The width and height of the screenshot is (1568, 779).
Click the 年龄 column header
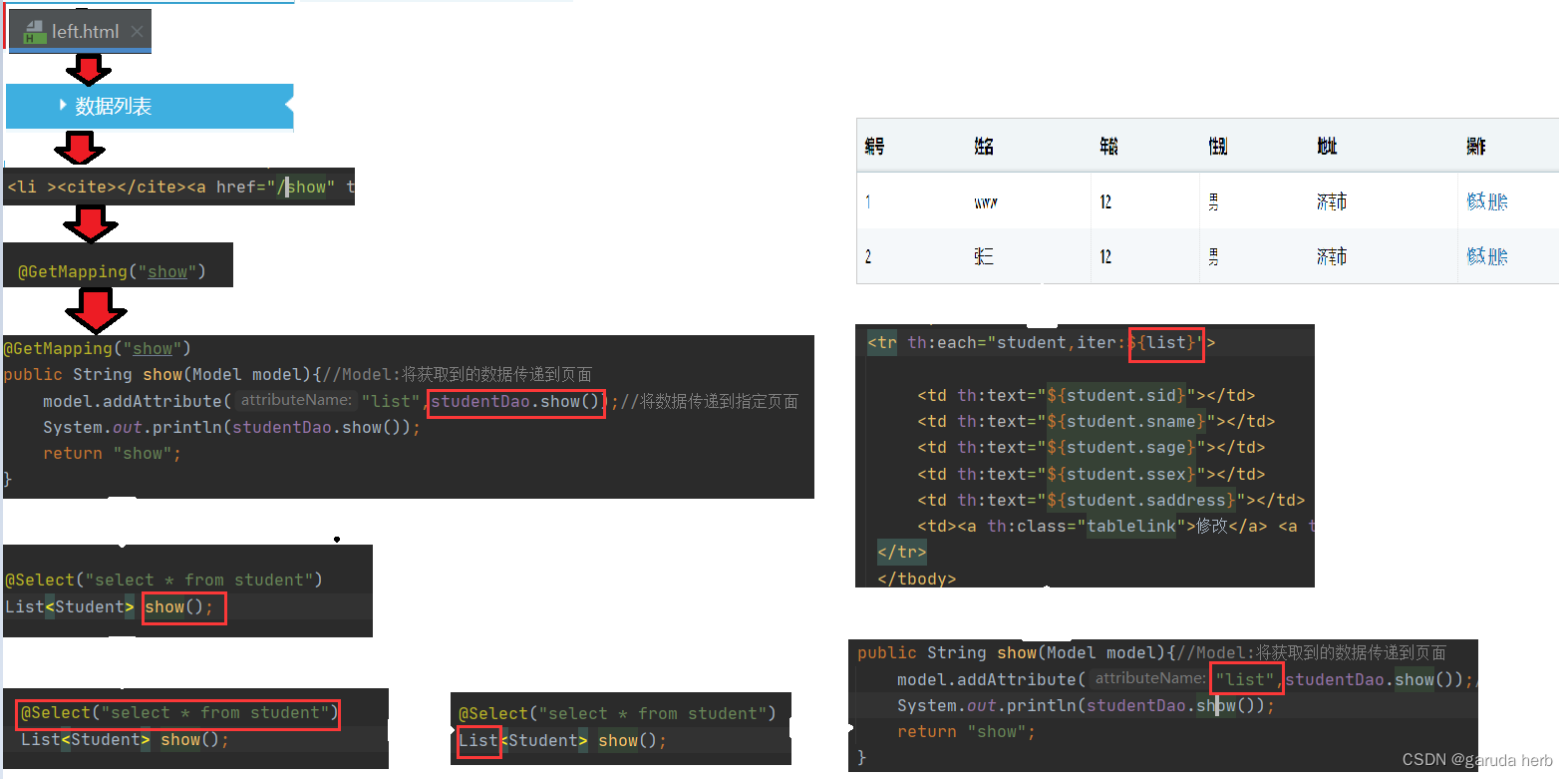click(1108, 147)
